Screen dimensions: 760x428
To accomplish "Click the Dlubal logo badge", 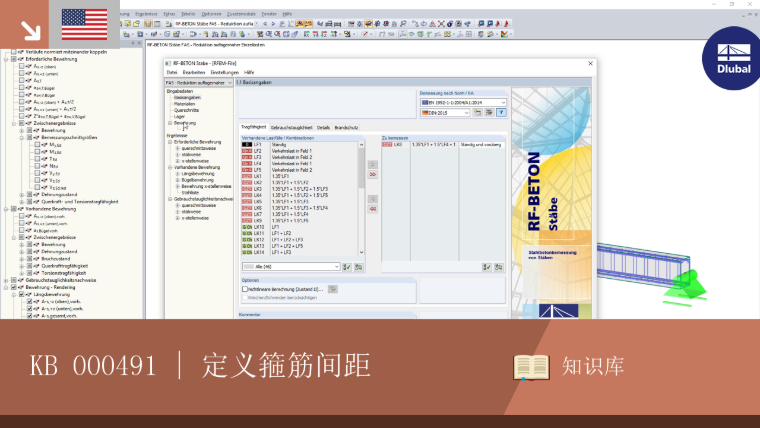I will click(x=732, y=59).
